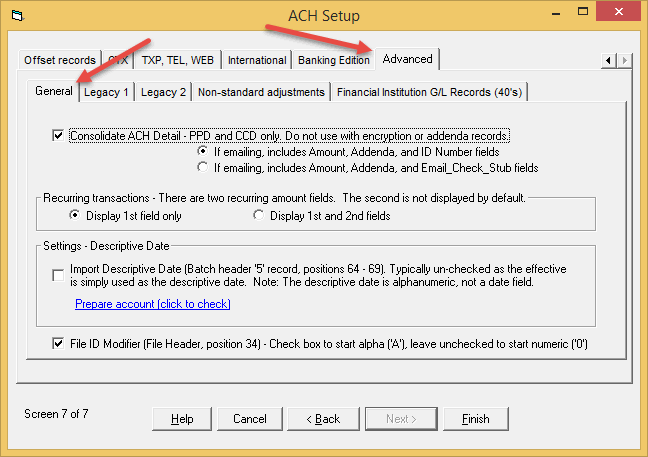Uncheck the File ID Modifier checkbox
This screenshot has width=648, height=457.
pyautogui.click(x=58, y=343)
